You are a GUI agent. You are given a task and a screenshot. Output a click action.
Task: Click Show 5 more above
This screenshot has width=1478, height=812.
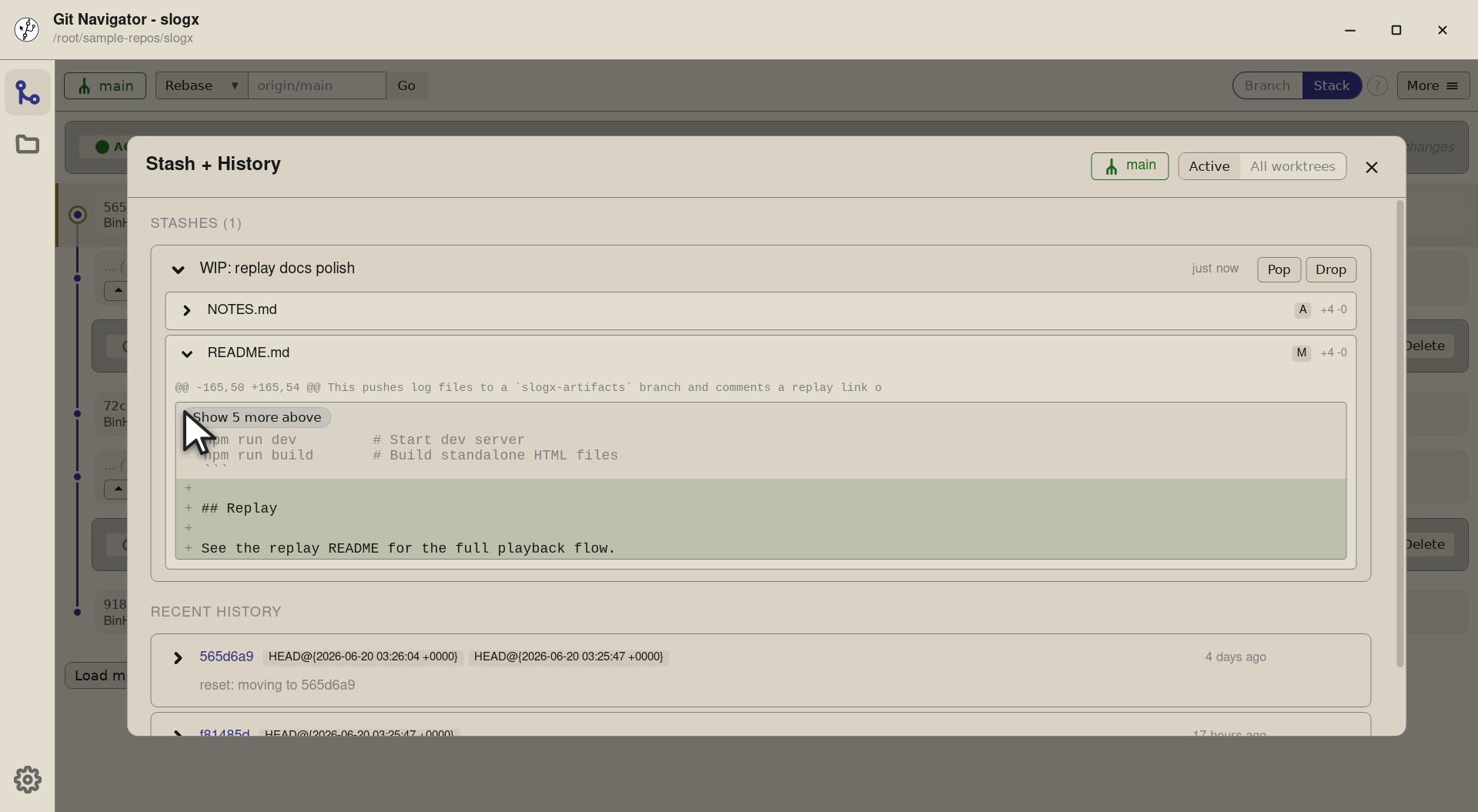pyautogui.click(x=256, y=417)
